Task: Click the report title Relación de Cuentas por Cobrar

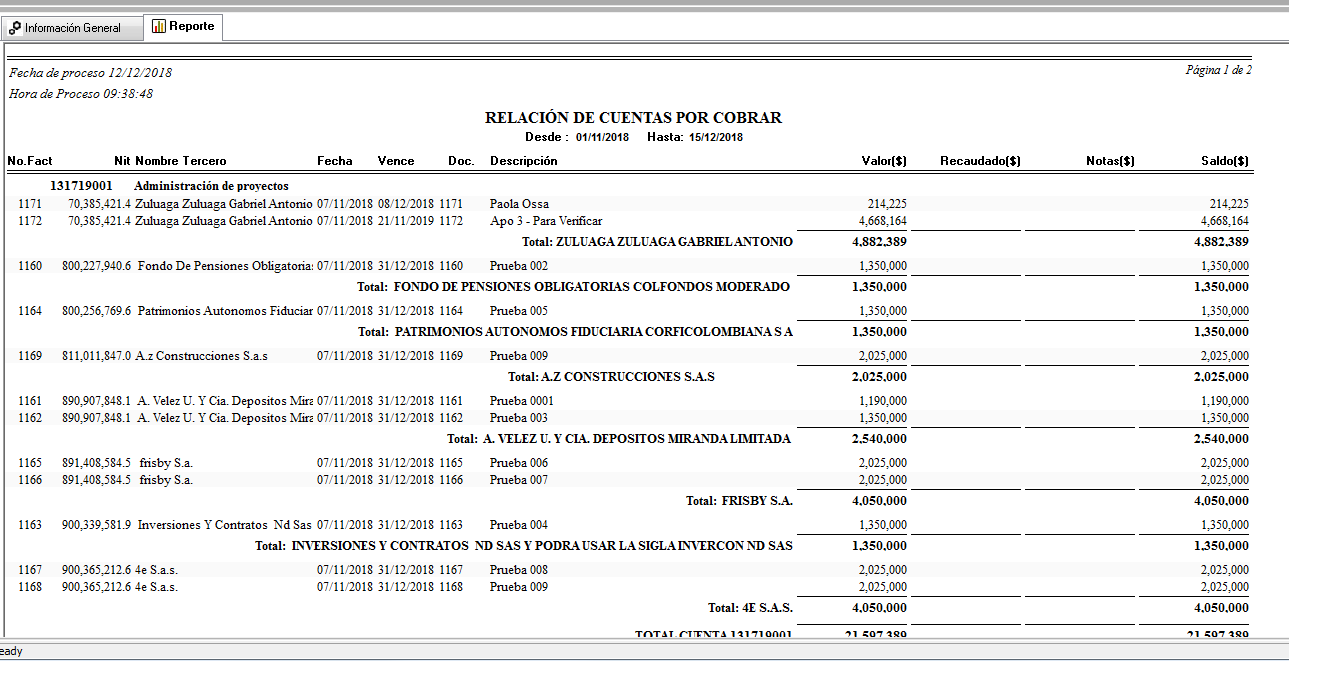Action: click(633, 118)
